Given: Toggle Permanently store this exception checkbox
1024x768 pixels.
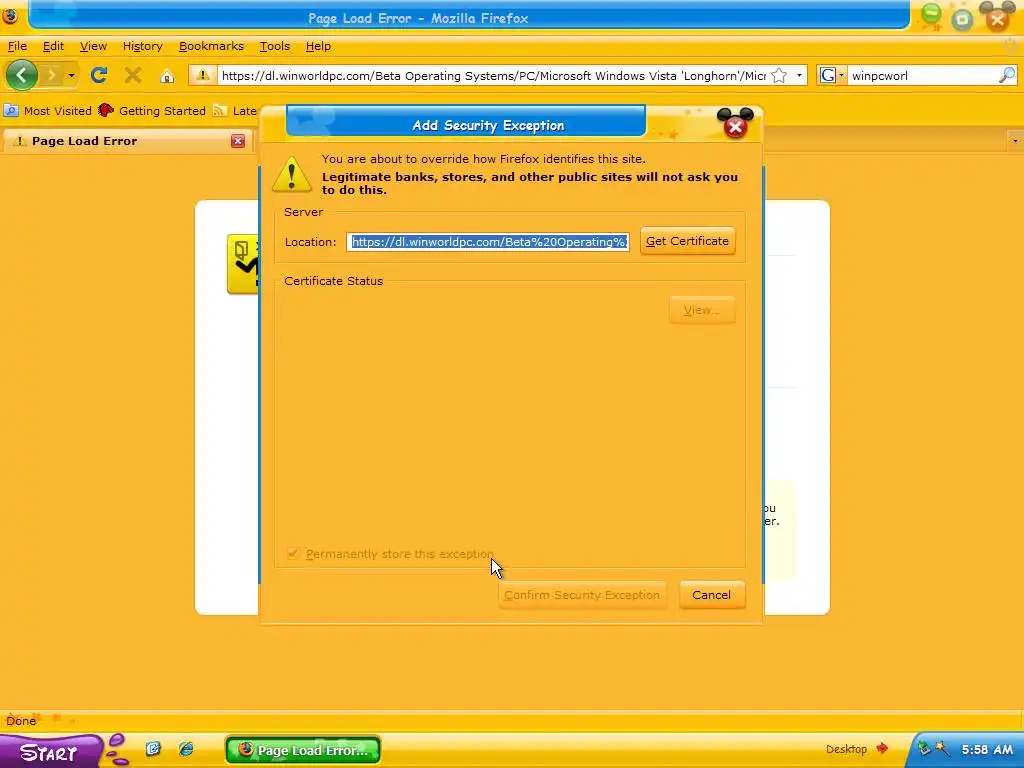Looking at the screenshot, I should 293,554.
